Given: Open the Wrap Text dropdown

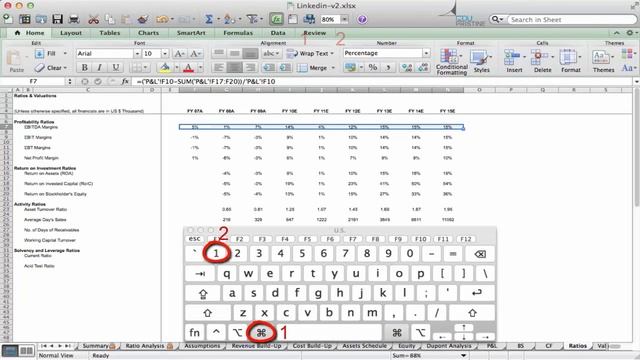Looking at the screenshot, I should tap(332, 53).
